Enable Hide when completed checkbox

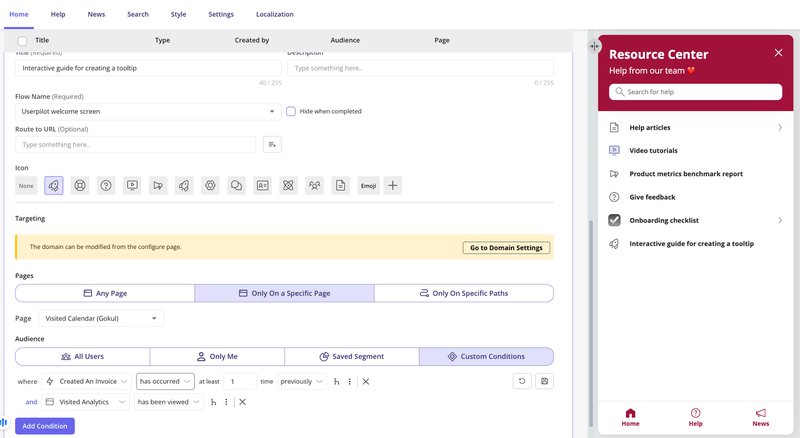tap(291, 111)
